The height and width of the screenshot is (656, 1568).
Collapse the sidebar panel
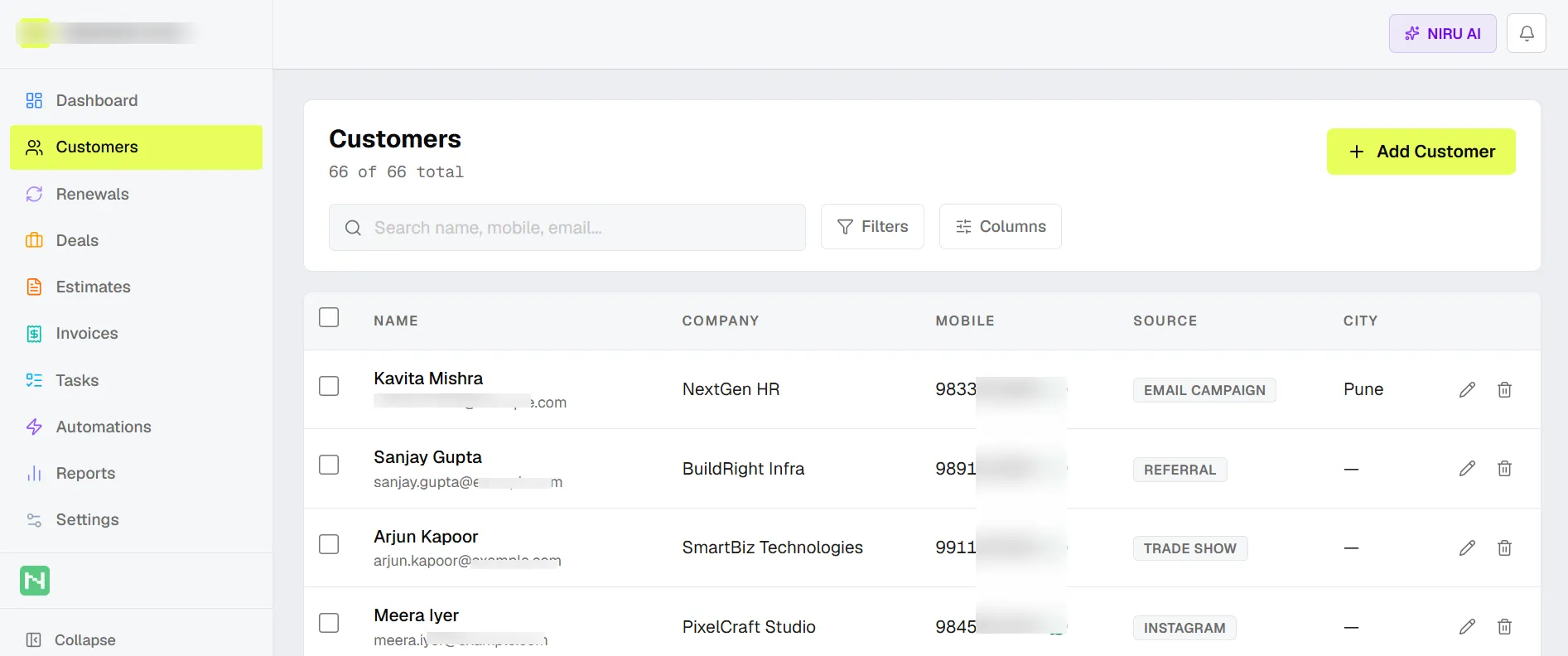[x=70, y=639]
